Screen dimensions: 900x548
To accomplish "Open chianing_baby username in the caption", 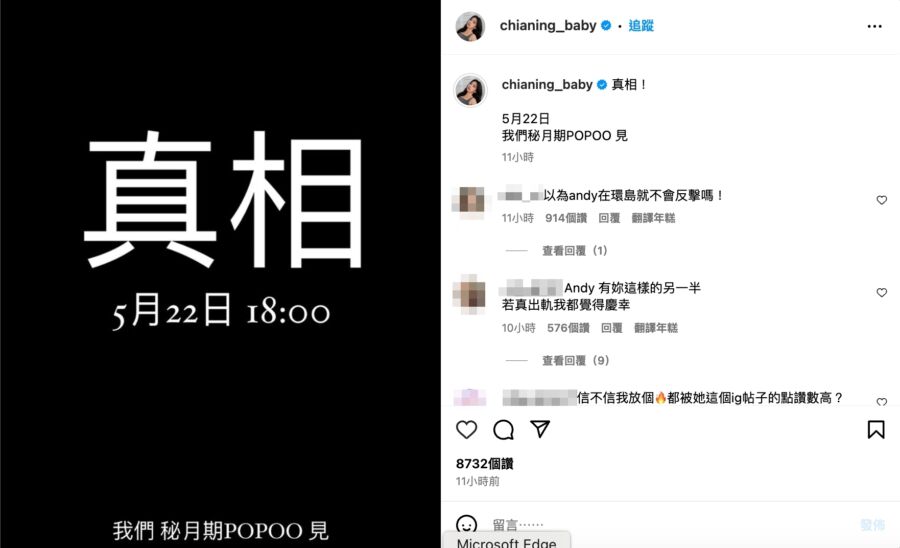I will 546,84.
